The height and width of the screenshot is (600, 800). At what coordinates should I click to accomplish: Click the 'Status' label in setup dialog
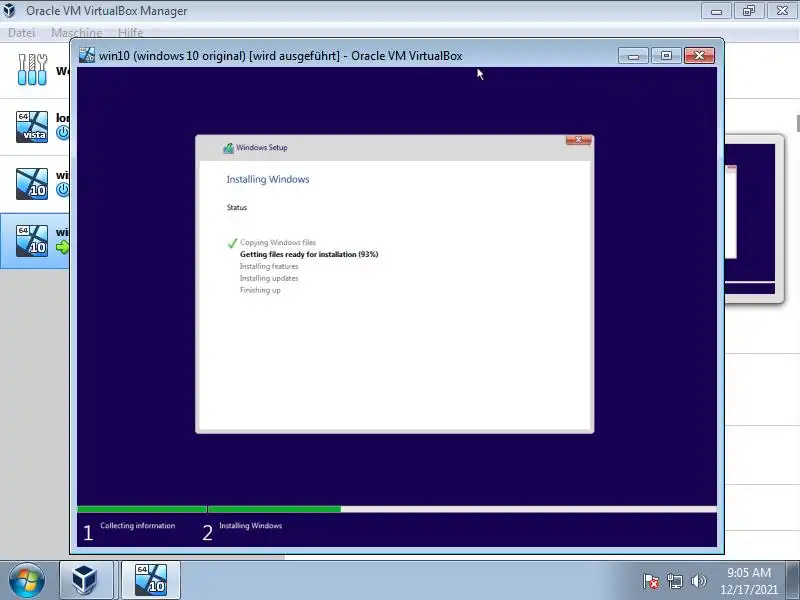[x=237, y=207]
